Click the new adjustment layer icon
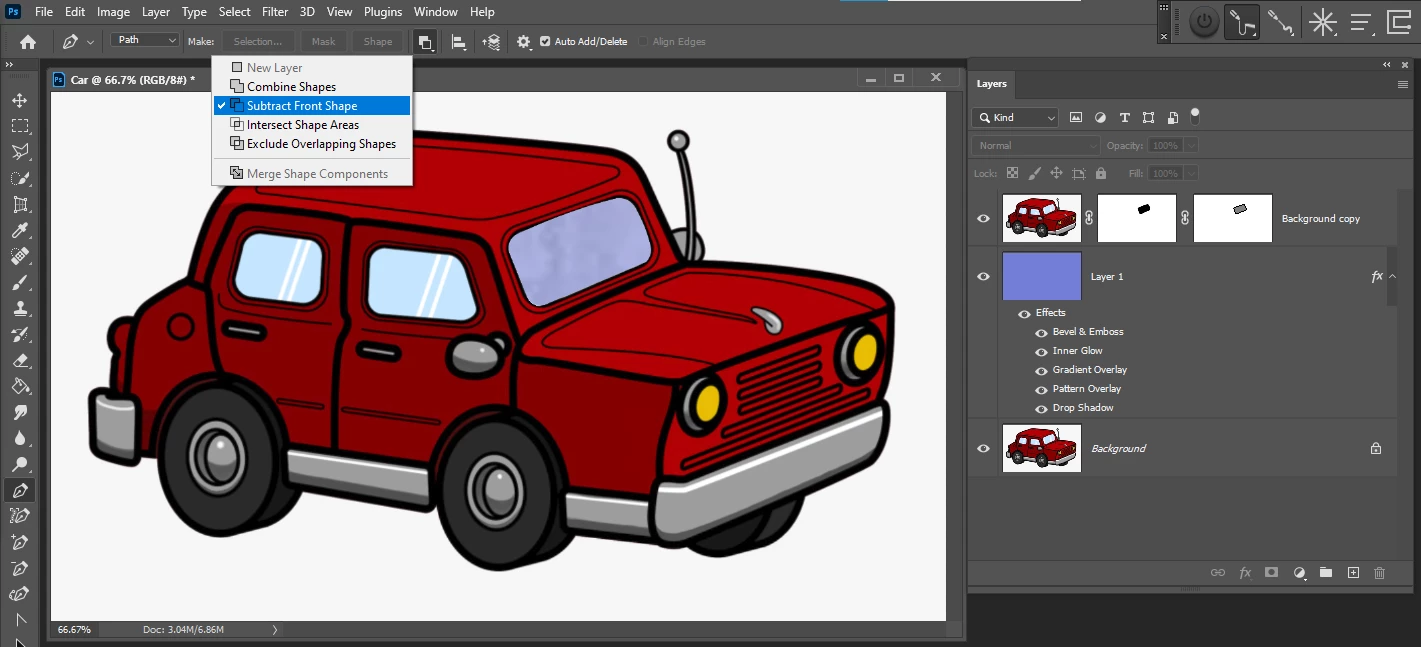 coord(1299,573)
